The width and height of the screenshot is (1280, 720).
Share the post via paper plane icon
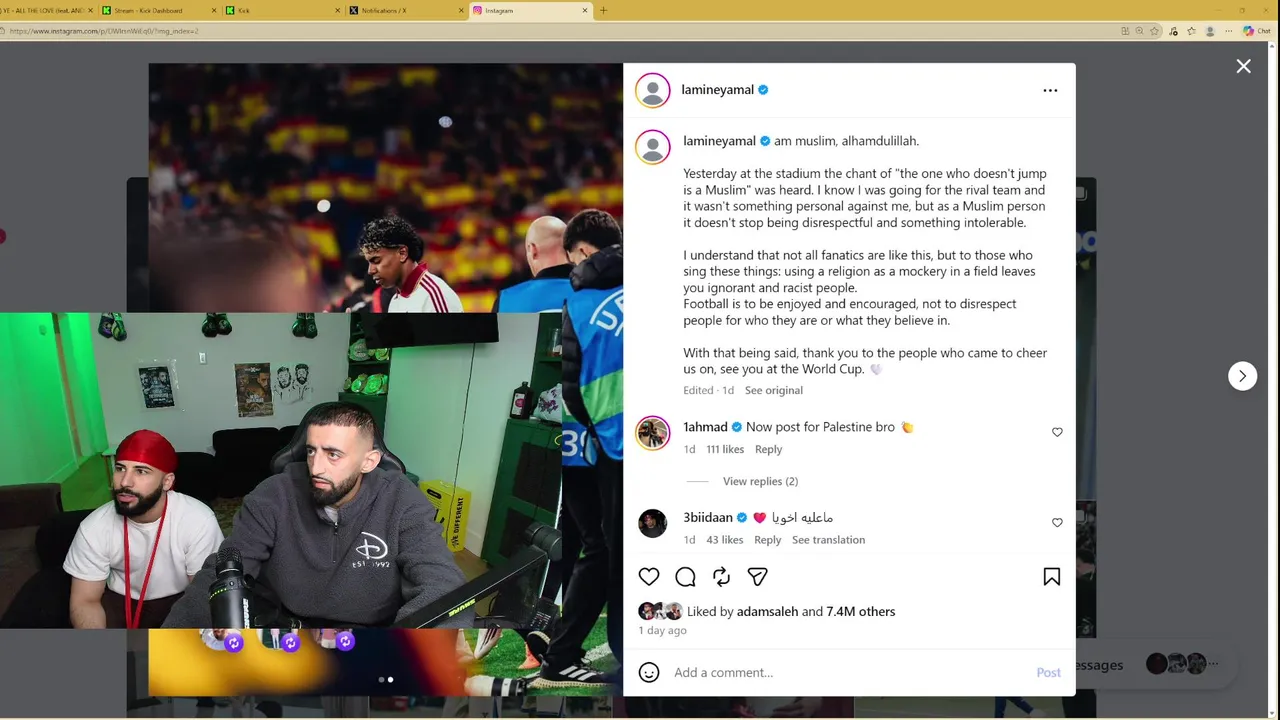[x=757, y=577]
